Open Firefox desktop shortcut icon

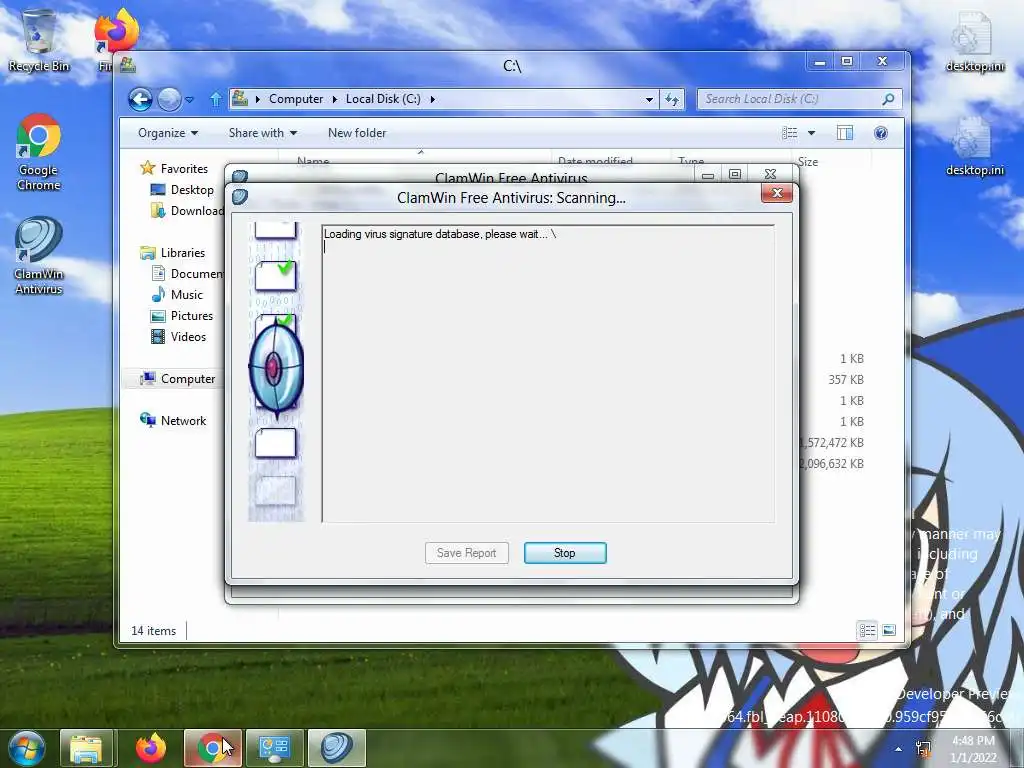point(116,33)
